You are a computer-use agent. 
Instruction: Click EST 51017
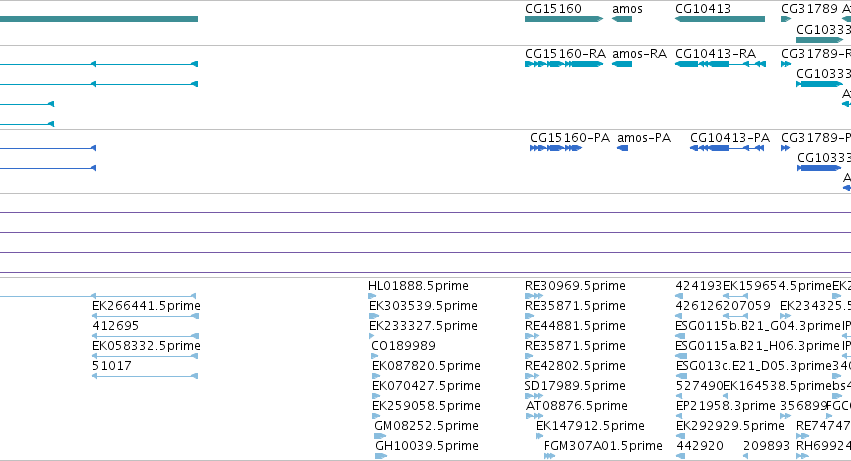tap(111, 366)
